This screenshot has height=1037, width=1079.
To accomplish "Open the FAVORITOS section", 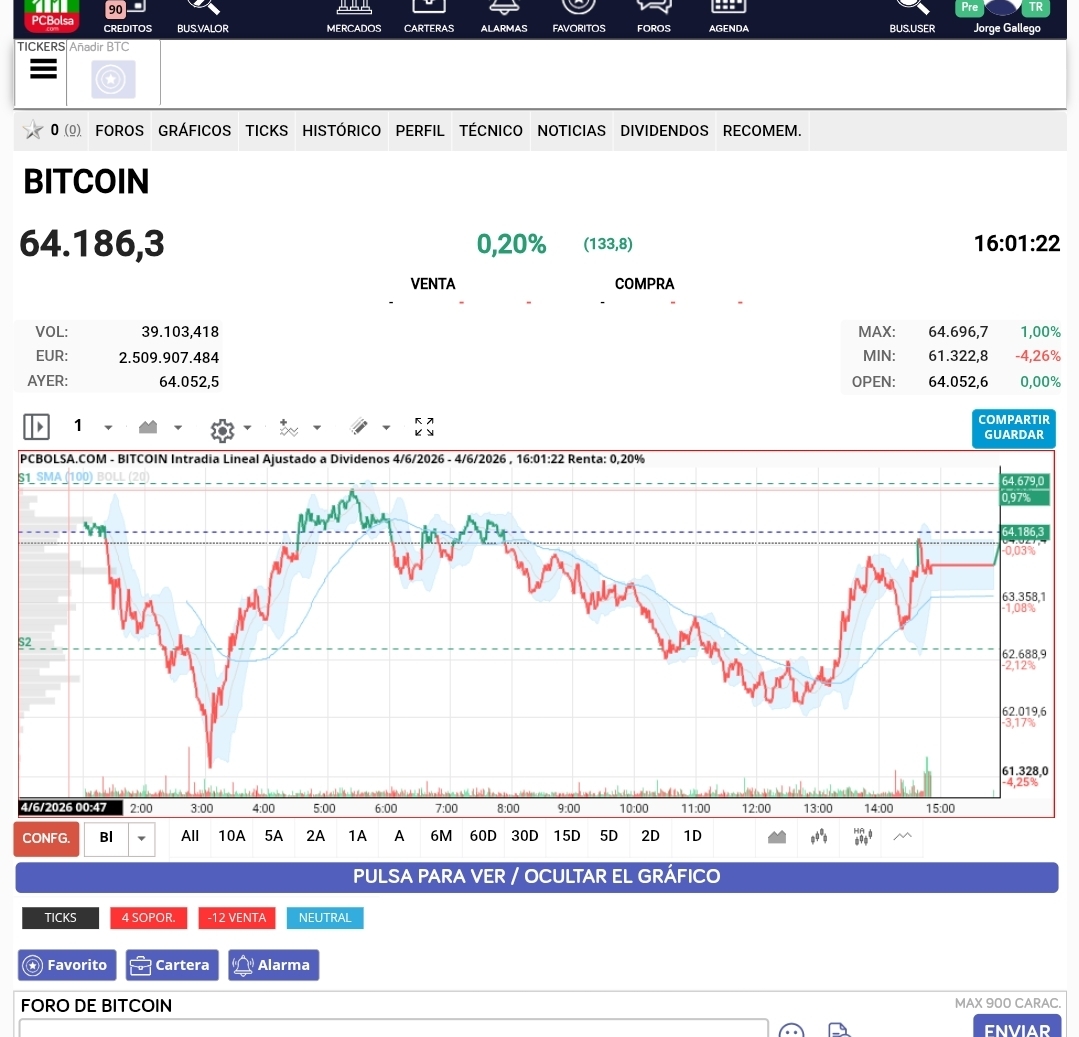I will tap(579, 17).
